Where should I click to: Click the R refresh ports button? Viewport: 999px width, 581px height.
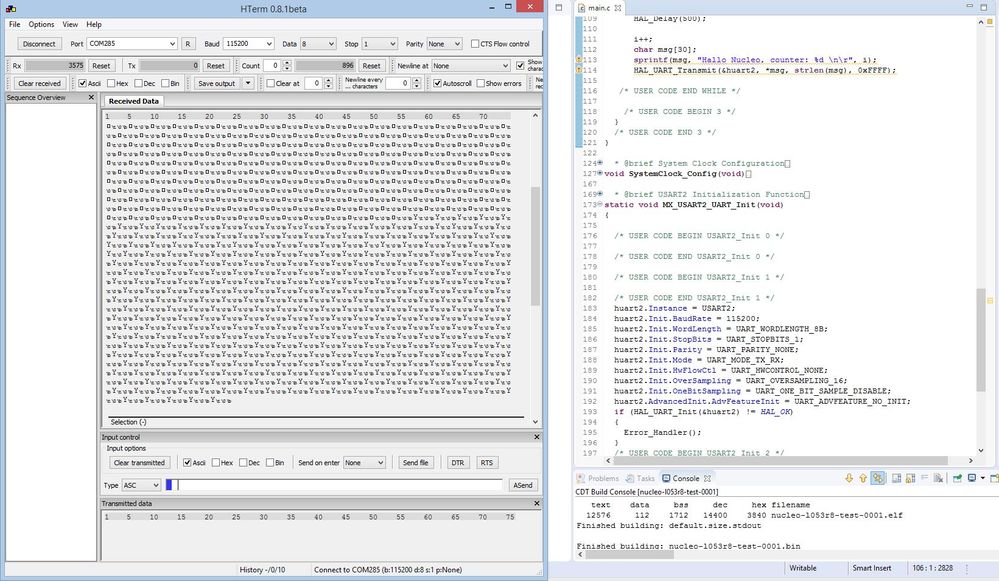tap(187, 44)
